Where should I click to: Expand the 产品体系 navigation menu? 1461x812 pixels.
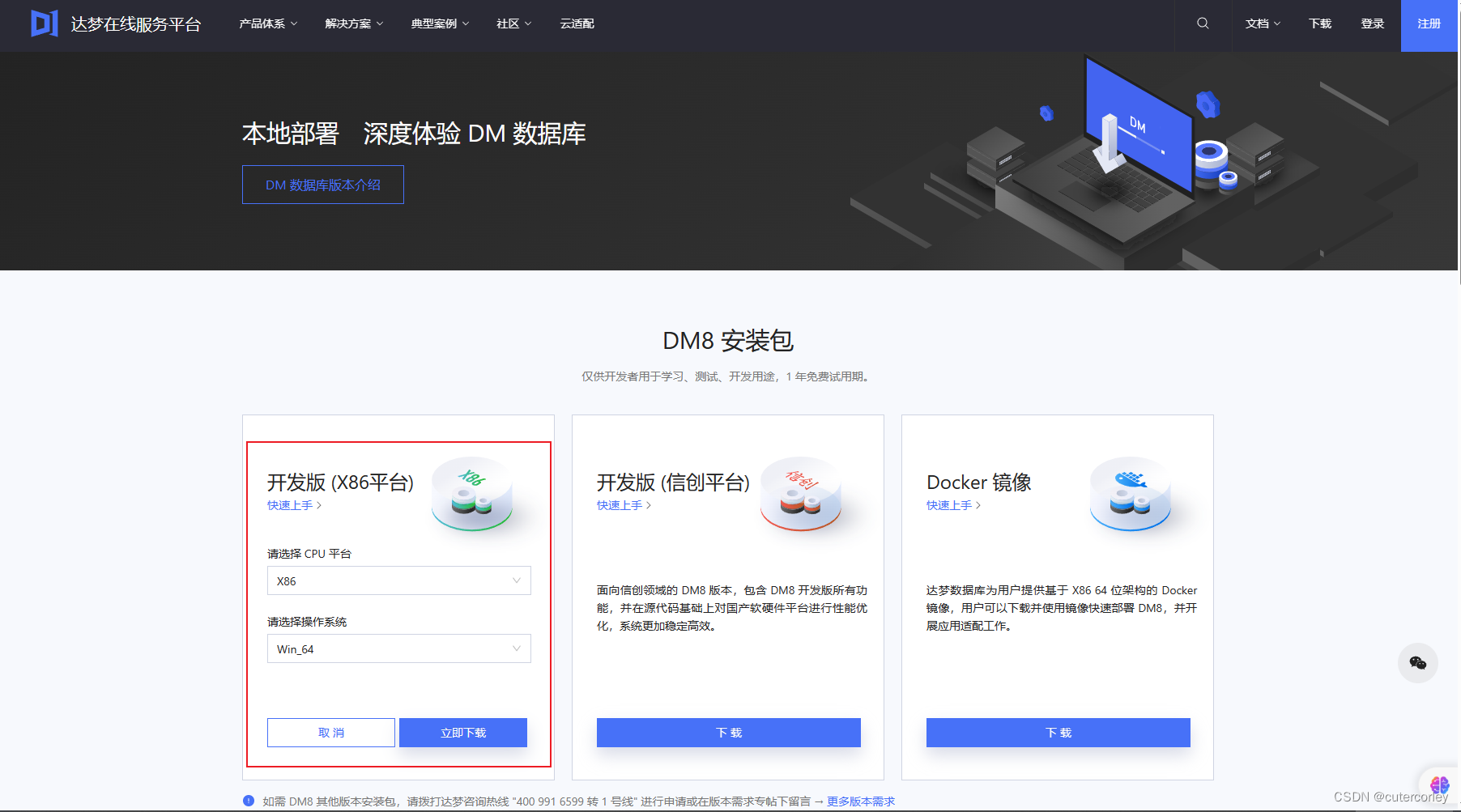[268, 23]
